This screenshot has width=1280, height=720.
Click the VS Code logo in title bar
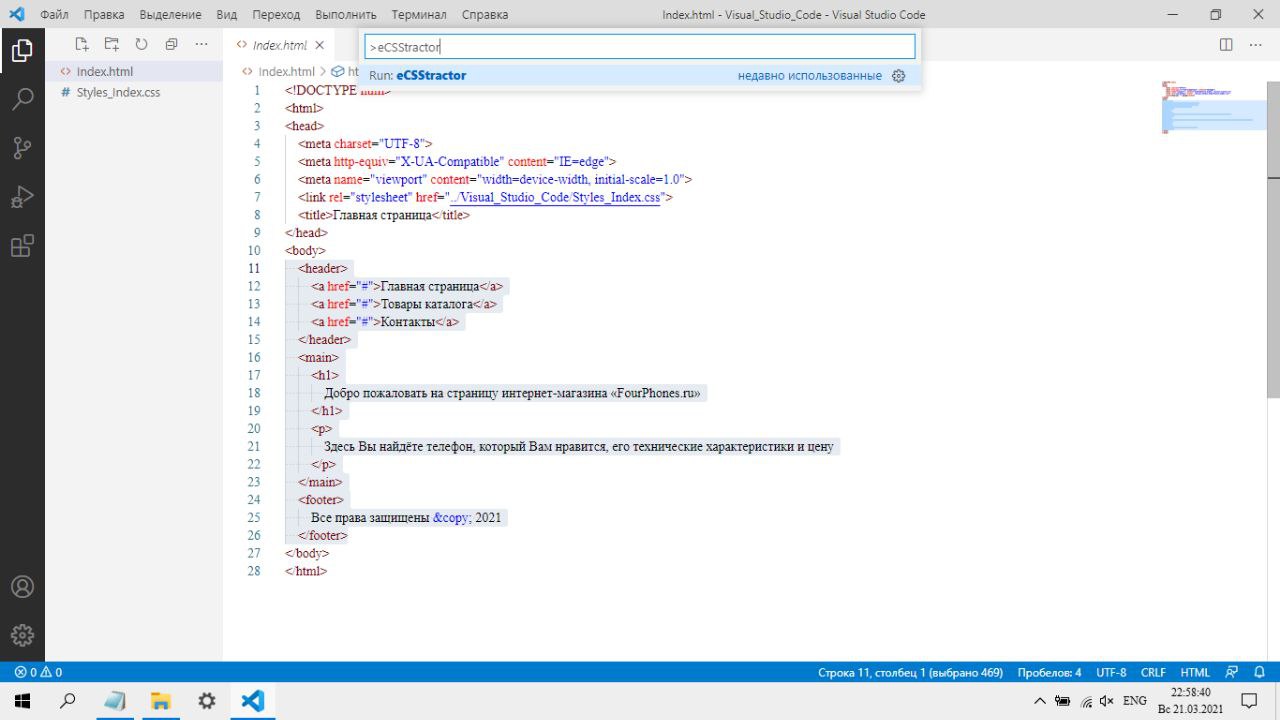[16, 14]
